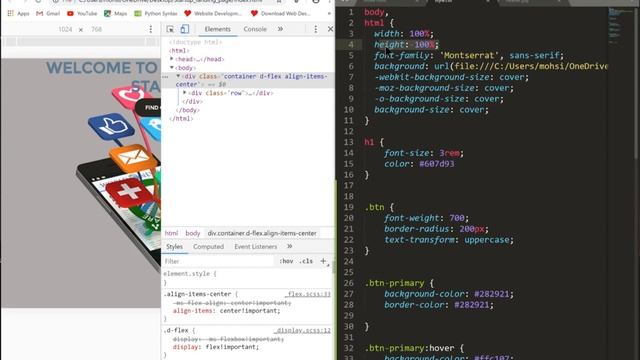Click the background-color #282921 line
Viewport: 640px width, 360px height.
point(449,294)
